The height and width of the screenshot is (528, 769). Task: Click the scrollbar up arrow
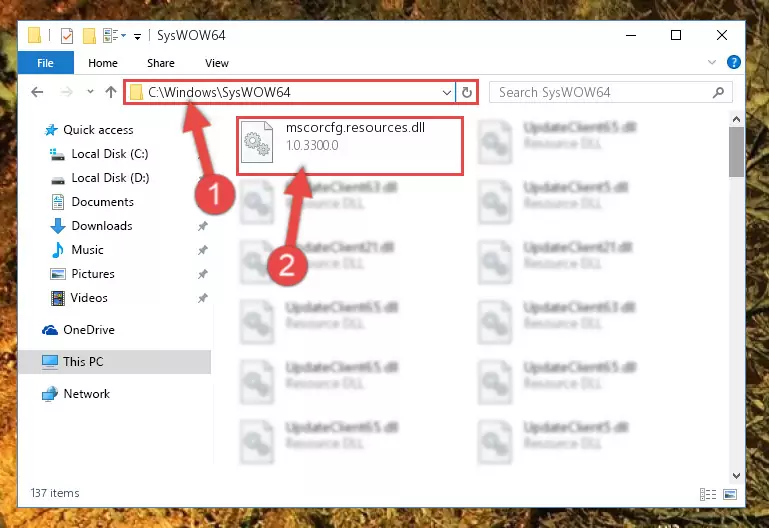coord(736,119)
